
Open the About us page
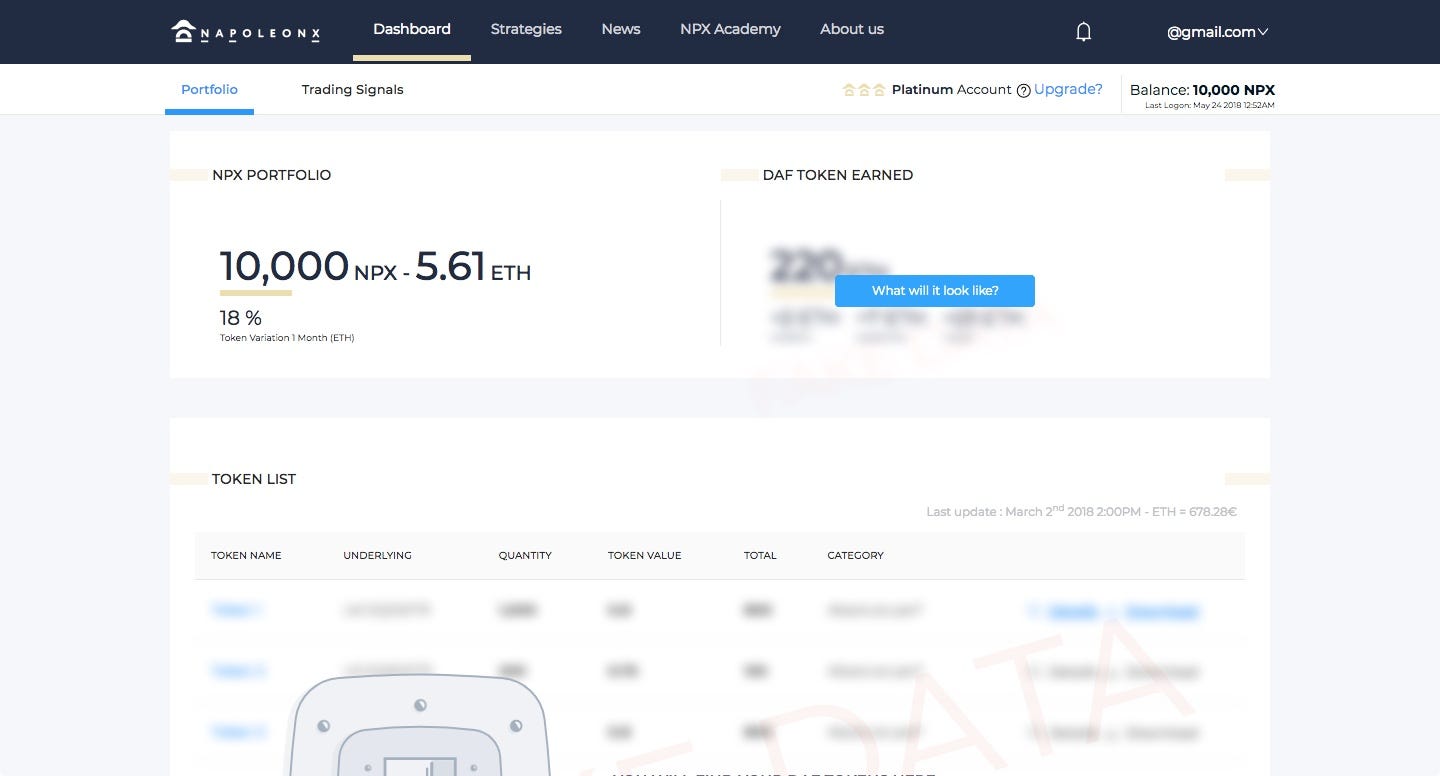tap(852, 29)
